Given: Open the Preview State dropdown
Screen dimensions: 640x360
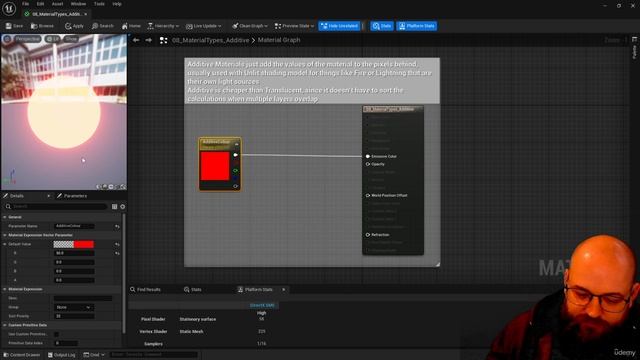Looking at the screenshot, I should click(294, 26).
